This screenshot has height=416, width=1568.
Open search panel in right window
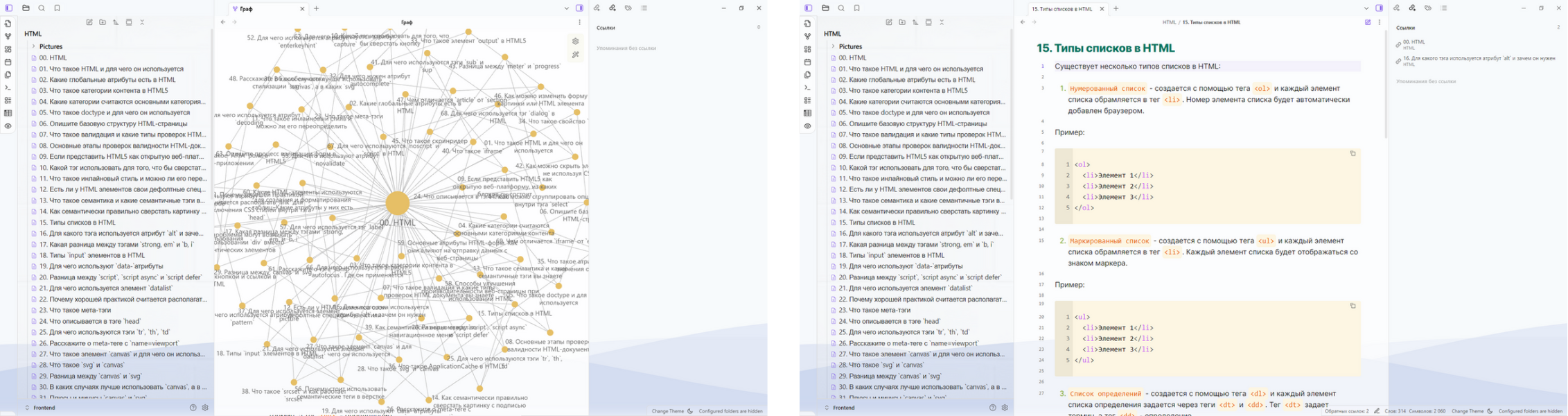[x=841, y=8]
